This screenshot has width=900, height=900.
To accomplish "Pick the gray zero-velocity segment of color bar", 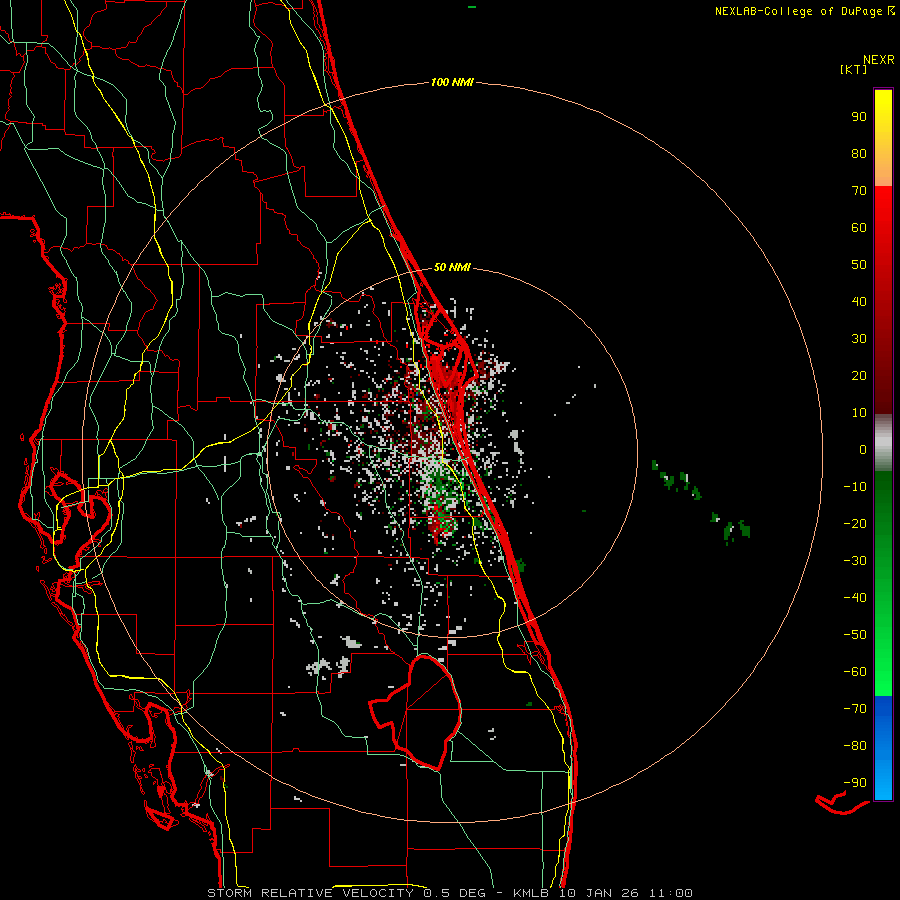I will click(883, 443).
